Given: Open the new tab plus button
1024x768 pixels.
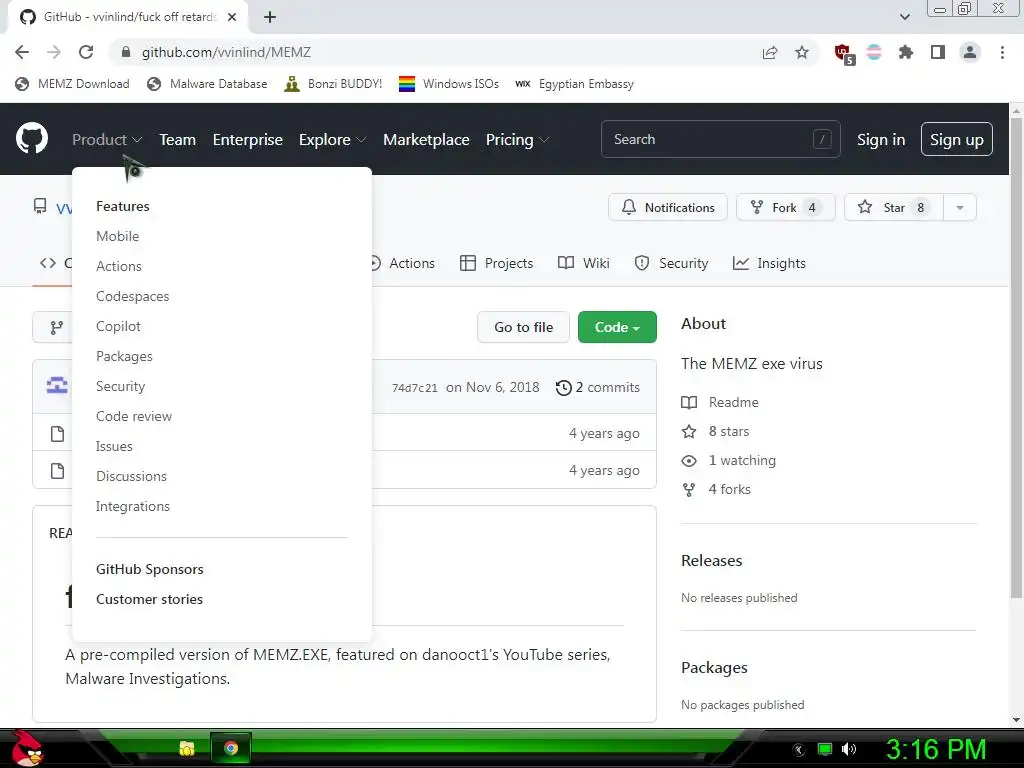Looking at the screenshot, I should [x=270, y=17].
